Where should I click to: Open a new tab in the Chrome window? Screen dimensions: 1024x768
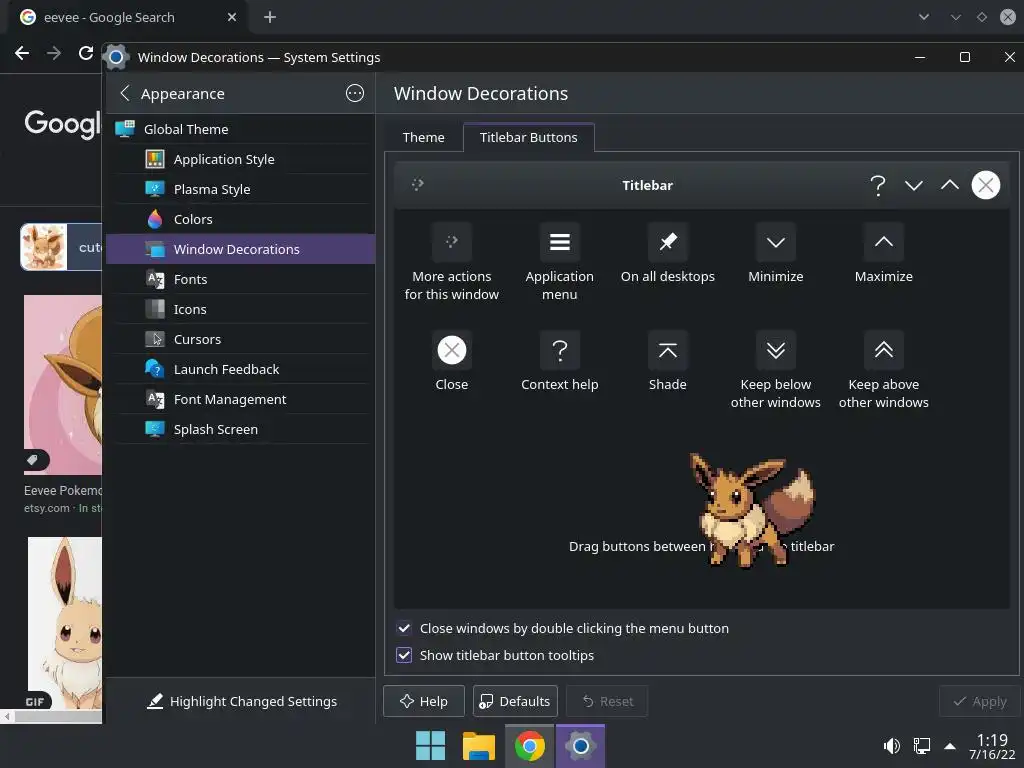[x=270, y=17]
